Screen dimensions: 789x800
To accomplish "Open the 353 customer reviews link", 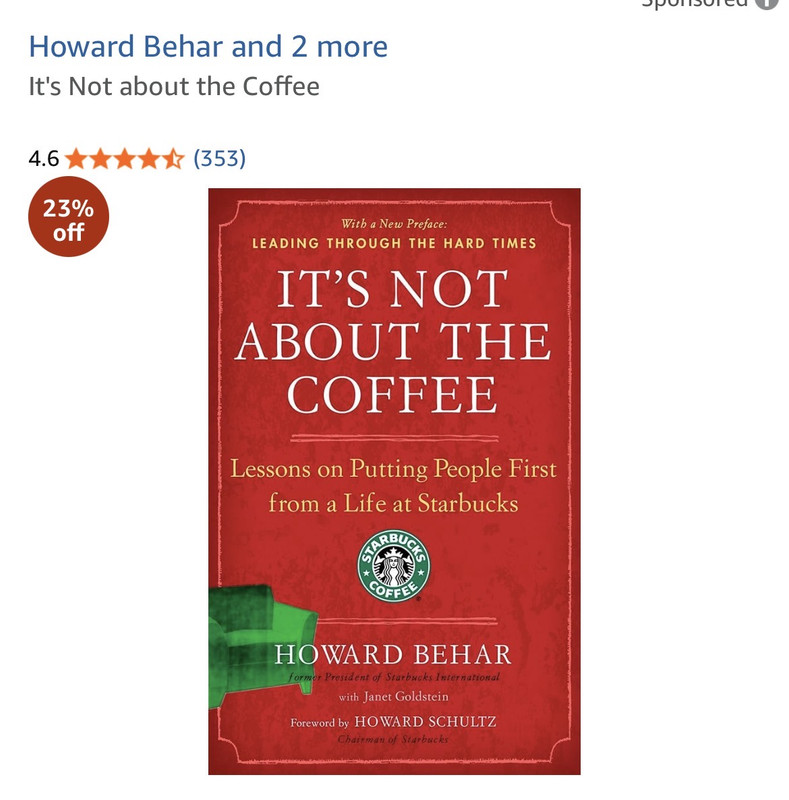I will (219, 159).
